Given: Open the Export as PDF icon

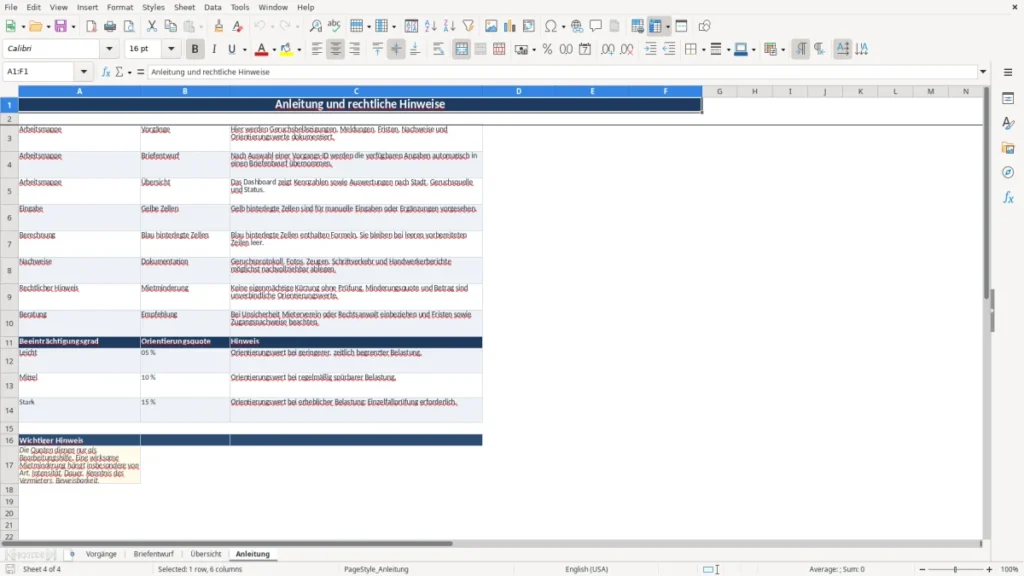Looking at the screenshot, I should [91, 26].
